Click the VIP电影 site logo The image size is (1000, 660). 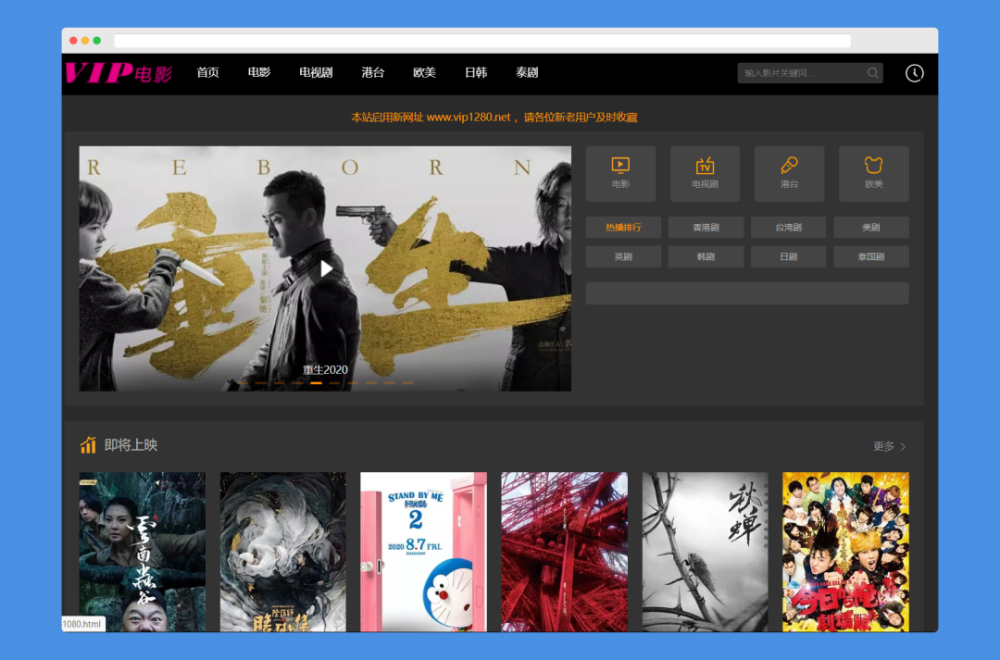pyautogui.click(x=119, y=73)
